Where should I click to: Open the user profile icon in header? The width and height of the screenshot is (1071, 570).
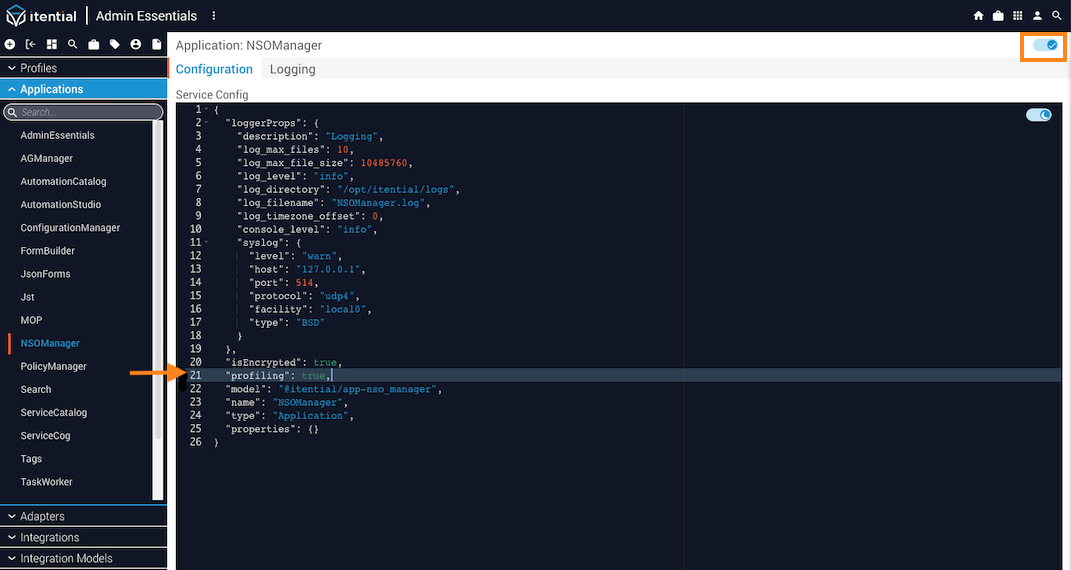pyautogui.click(x=1037, y=16)
